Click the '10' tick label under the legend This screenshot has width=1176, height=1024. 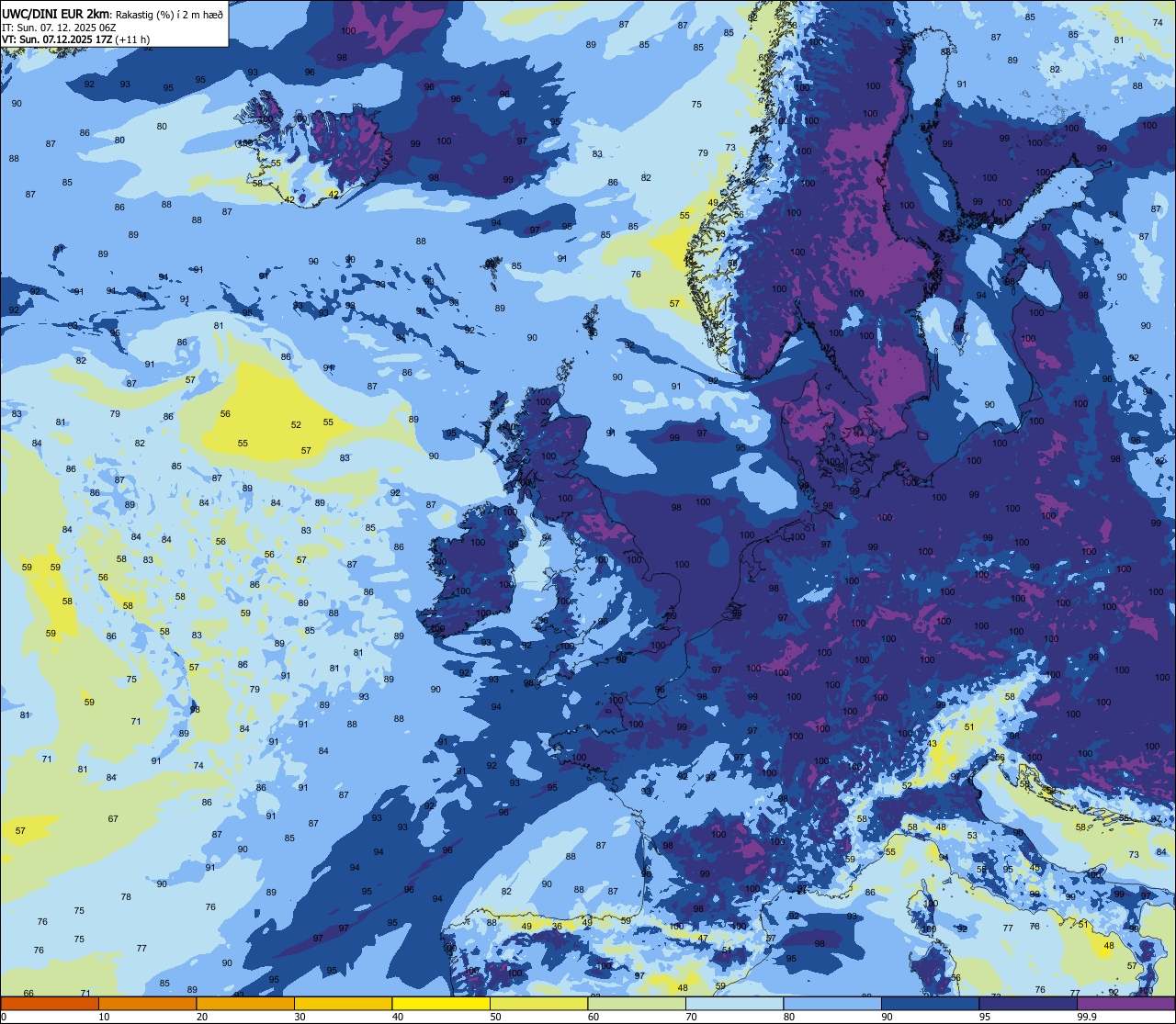coord(104,1017)
